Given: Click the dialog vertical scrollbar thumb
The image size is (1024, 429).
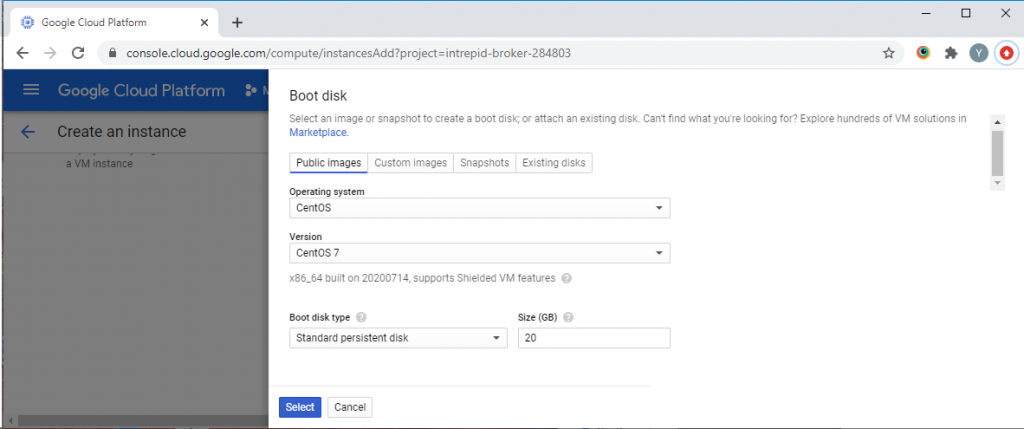Looking at the screenshot, I should coord(997,153).
